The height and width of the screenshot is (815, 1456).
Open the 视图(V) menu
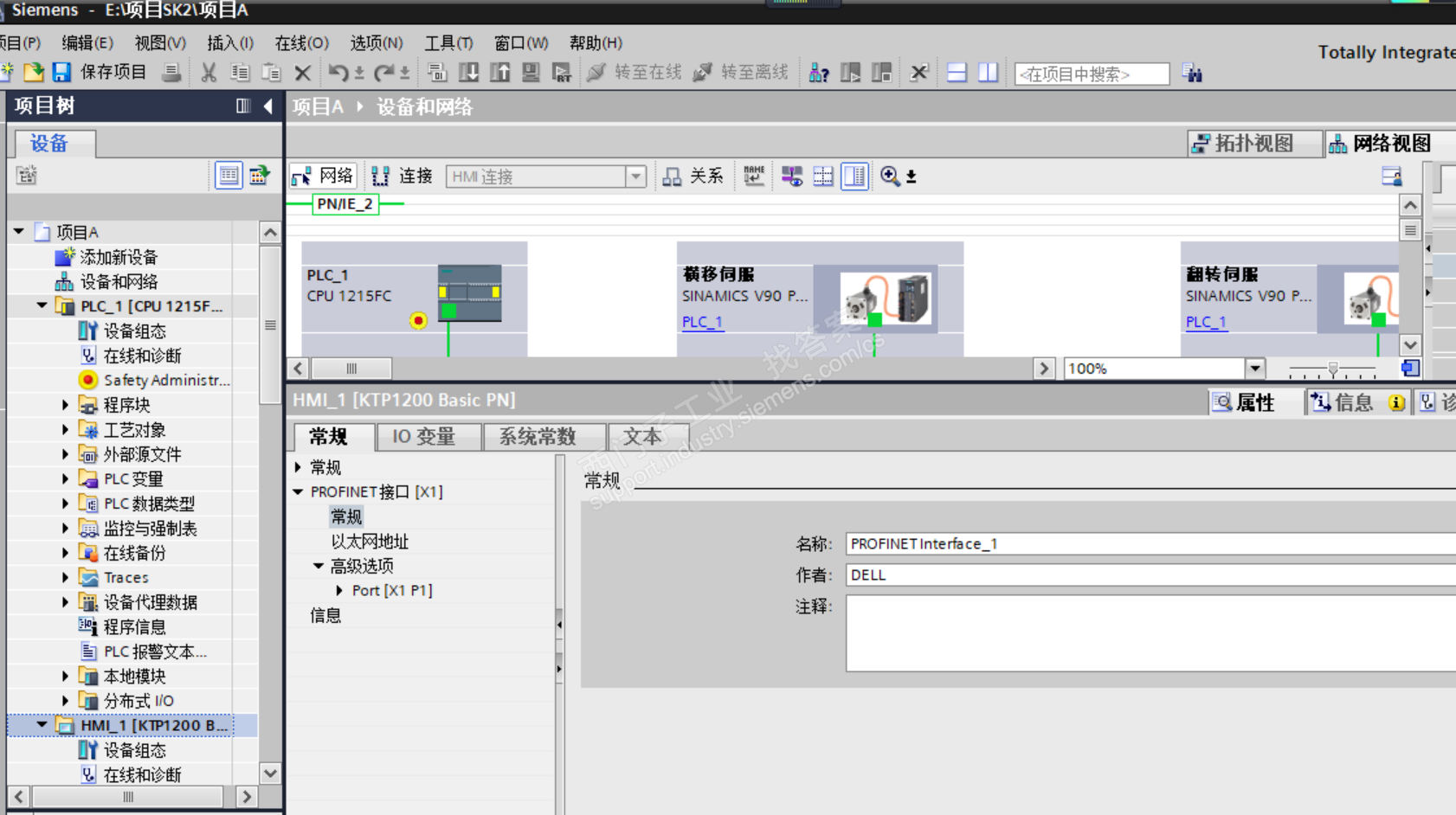click(160, 43)
